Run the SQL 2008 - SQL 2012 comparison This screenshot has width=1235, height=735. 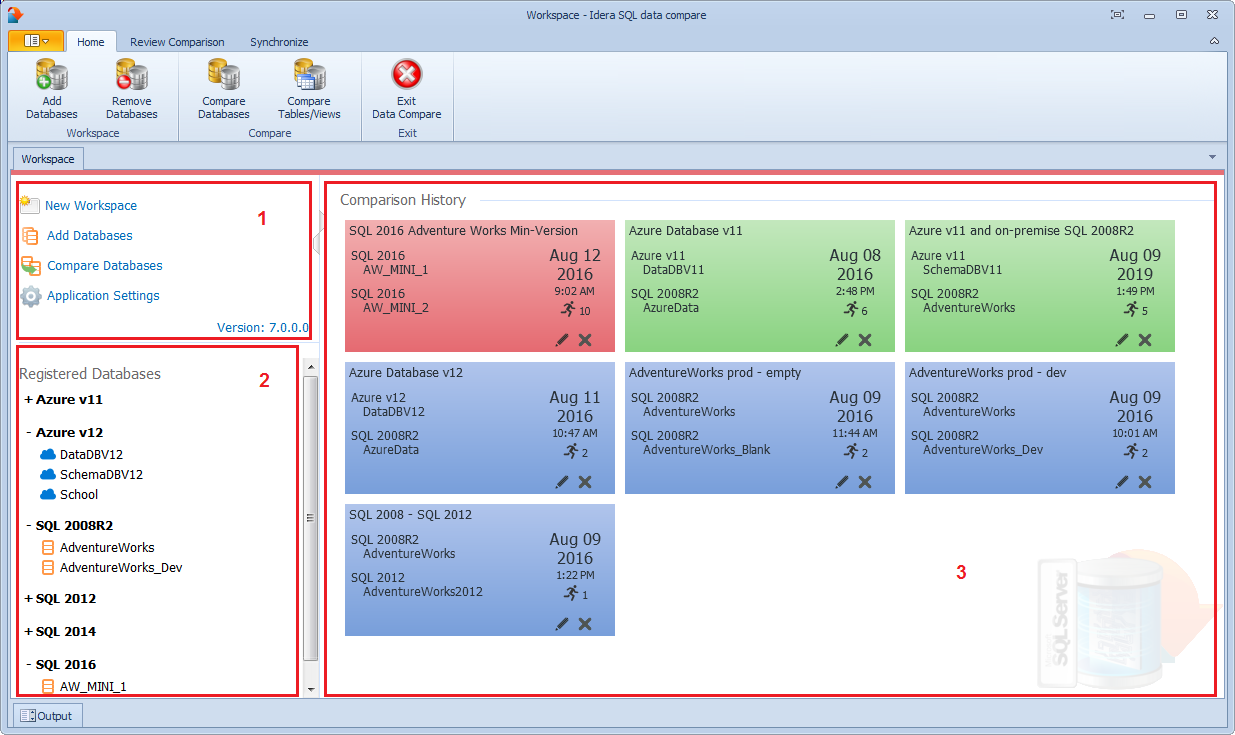point(571,593)
